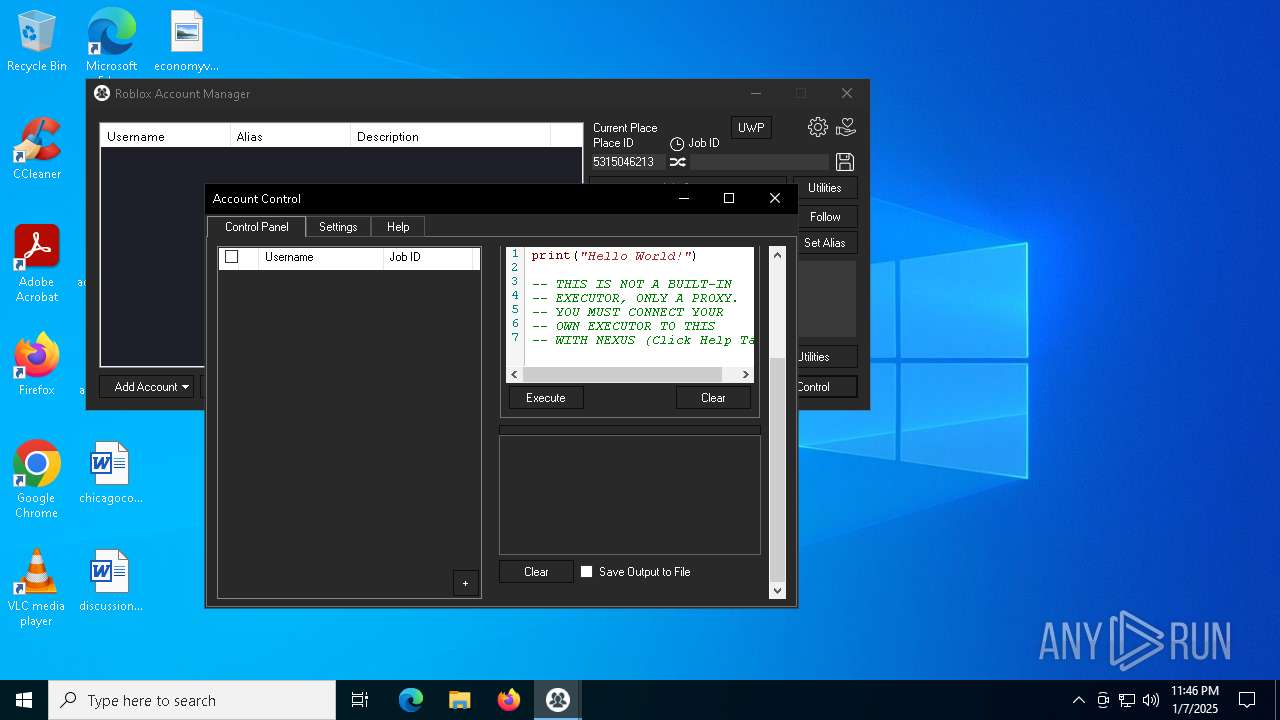Screen dimensions: 1280x720
Task: Open CCleaner desktop shortcut
Action: (x=37, y=150)
